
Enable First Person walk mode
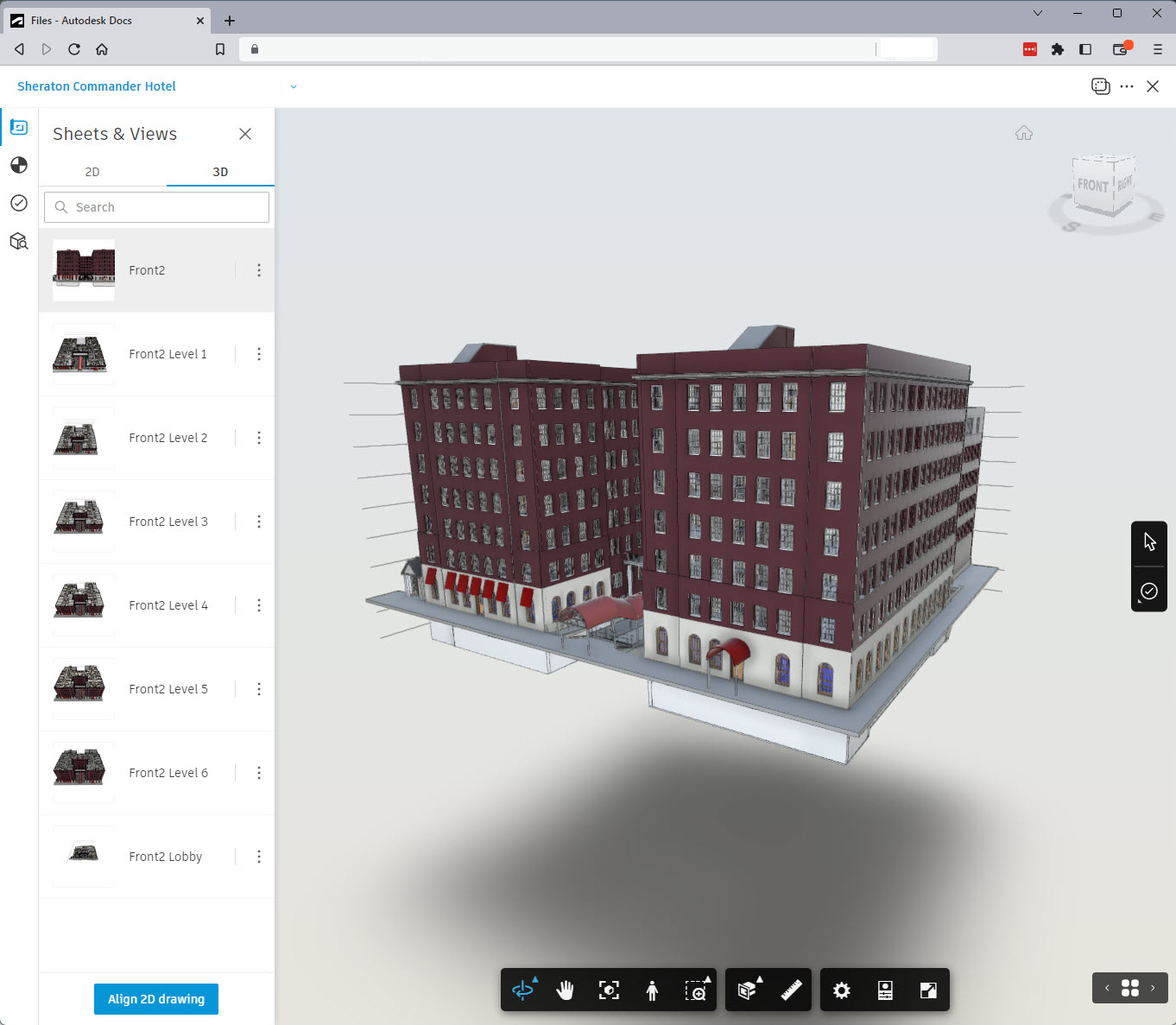[652, 990]
